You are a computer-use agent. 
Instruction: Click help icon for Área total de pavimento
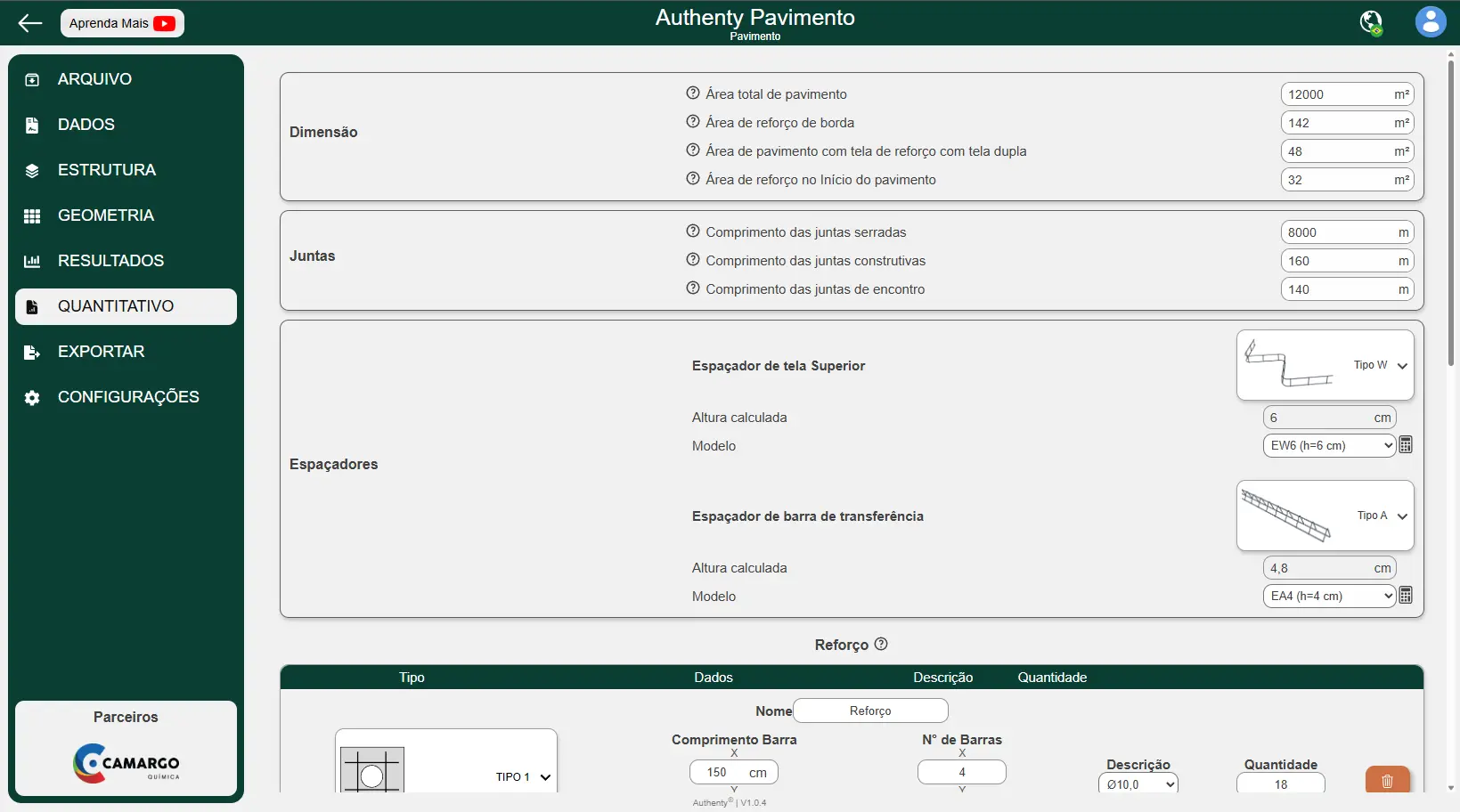click(x=693, y=93)
